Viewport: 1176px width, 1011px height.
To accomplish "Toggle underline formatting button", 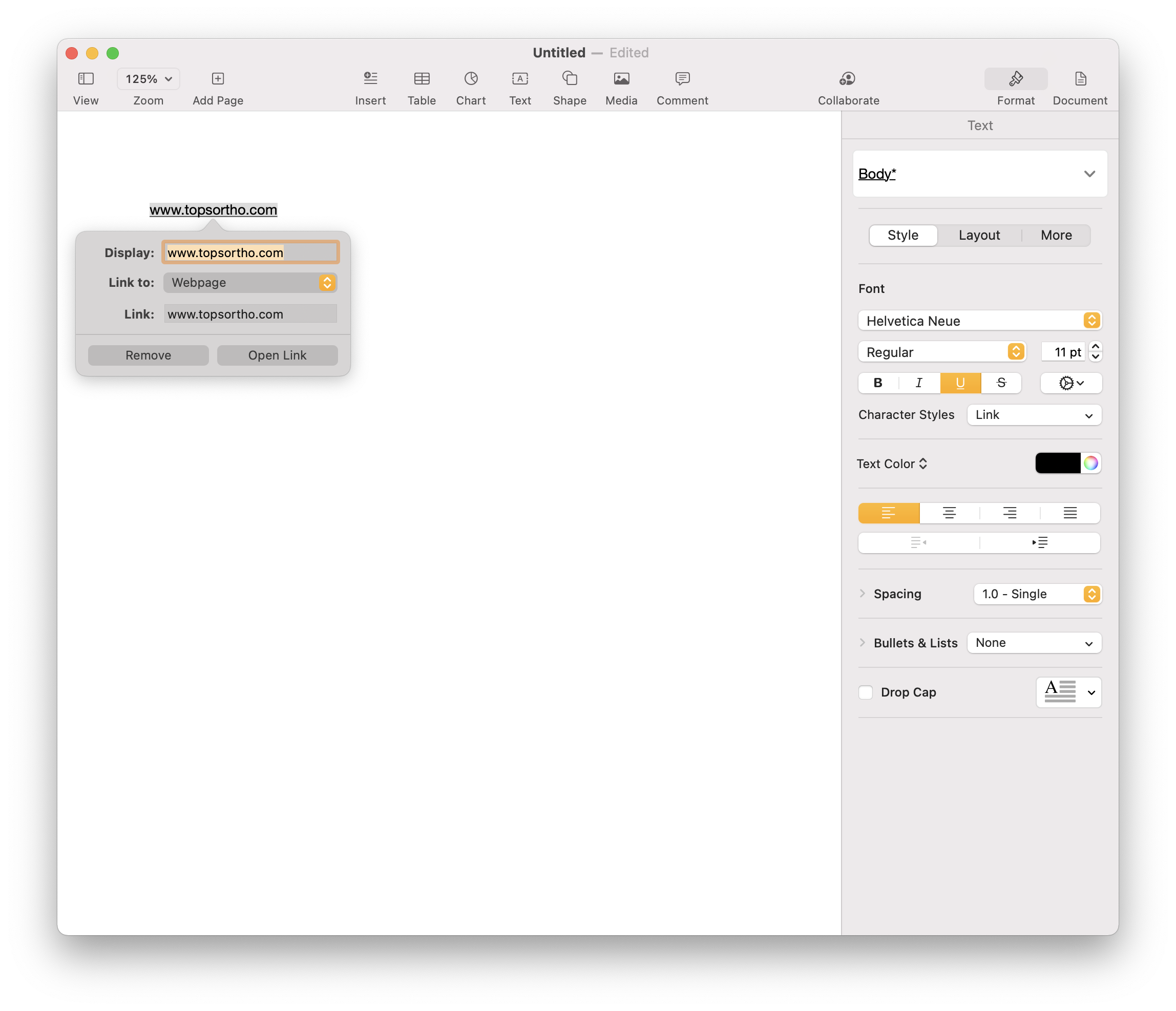I will point(960,383).
